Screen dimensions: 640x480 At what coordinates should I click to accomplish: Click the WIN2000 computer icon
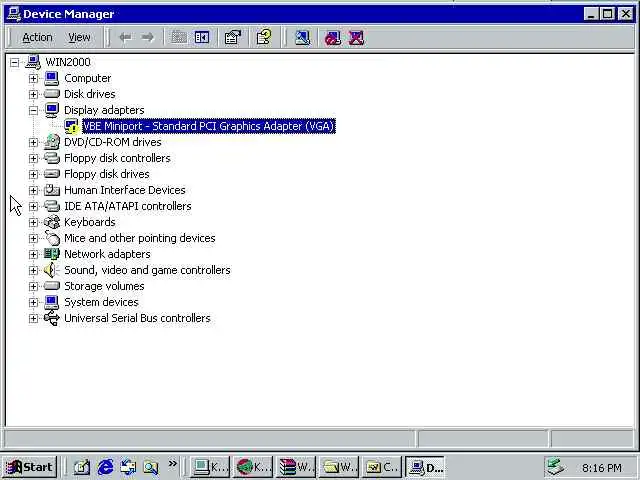(33, 62)
